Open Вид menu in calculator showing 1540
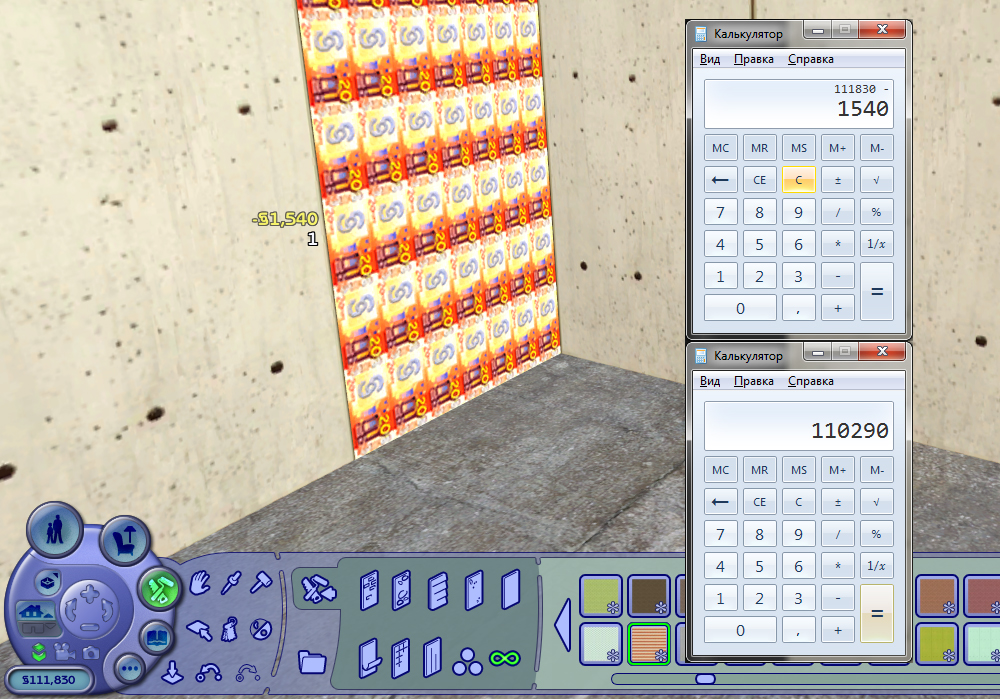This screenshot has width=1000, height=699. click(x=710, y=59)
